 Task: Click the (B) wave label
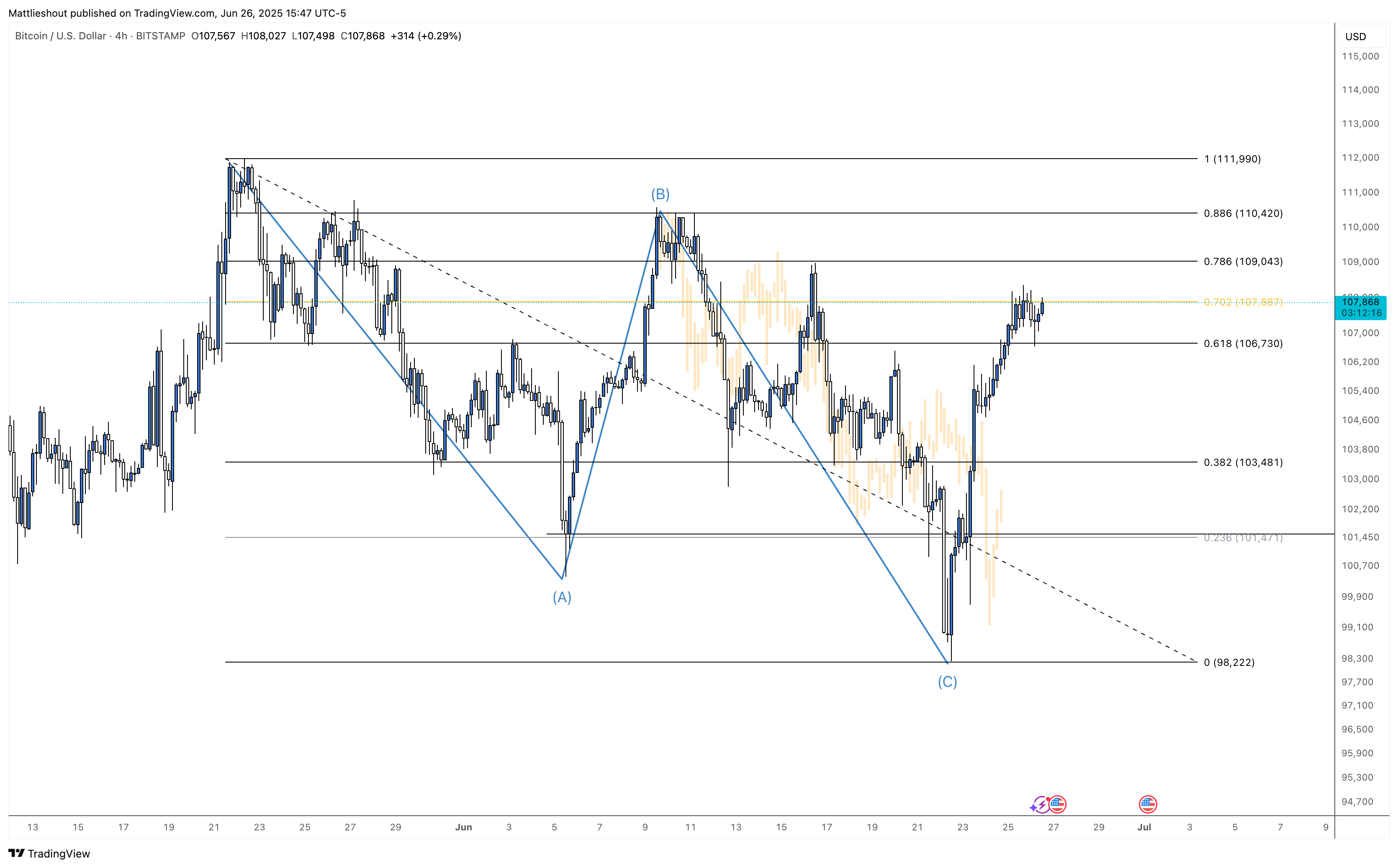point(660,195)
